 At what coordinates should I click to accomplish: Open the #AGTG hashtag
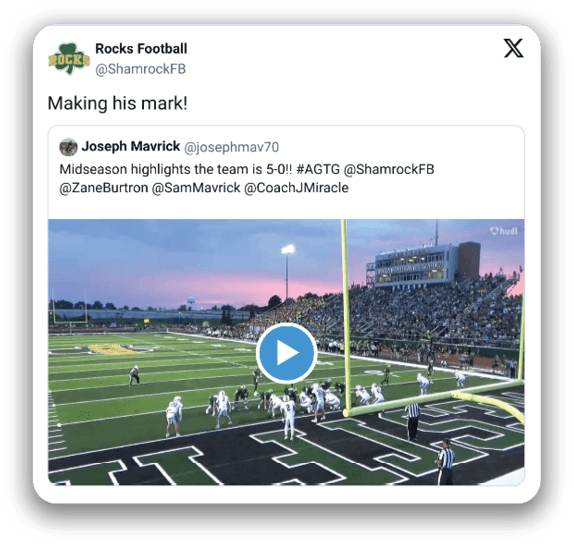pyautogui.click(x=318, y=169)
